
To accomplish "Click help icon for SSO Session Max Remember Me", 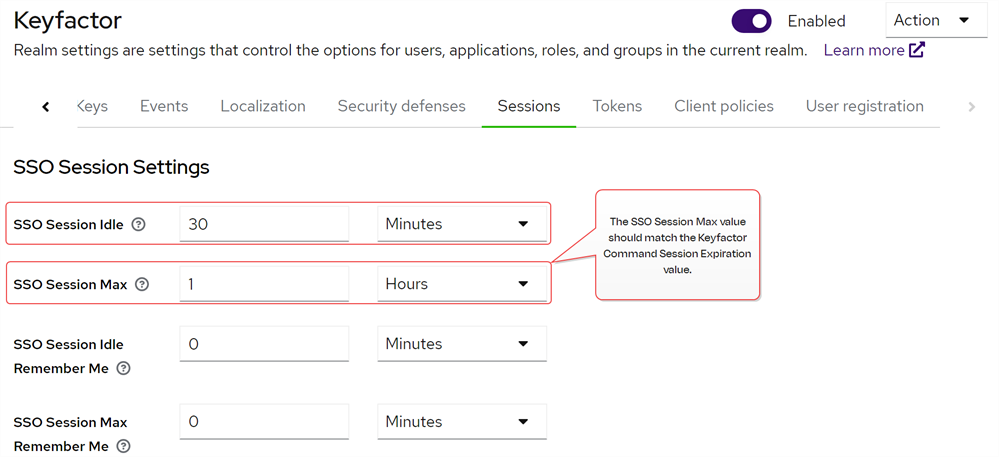I will tap(123, 447).
